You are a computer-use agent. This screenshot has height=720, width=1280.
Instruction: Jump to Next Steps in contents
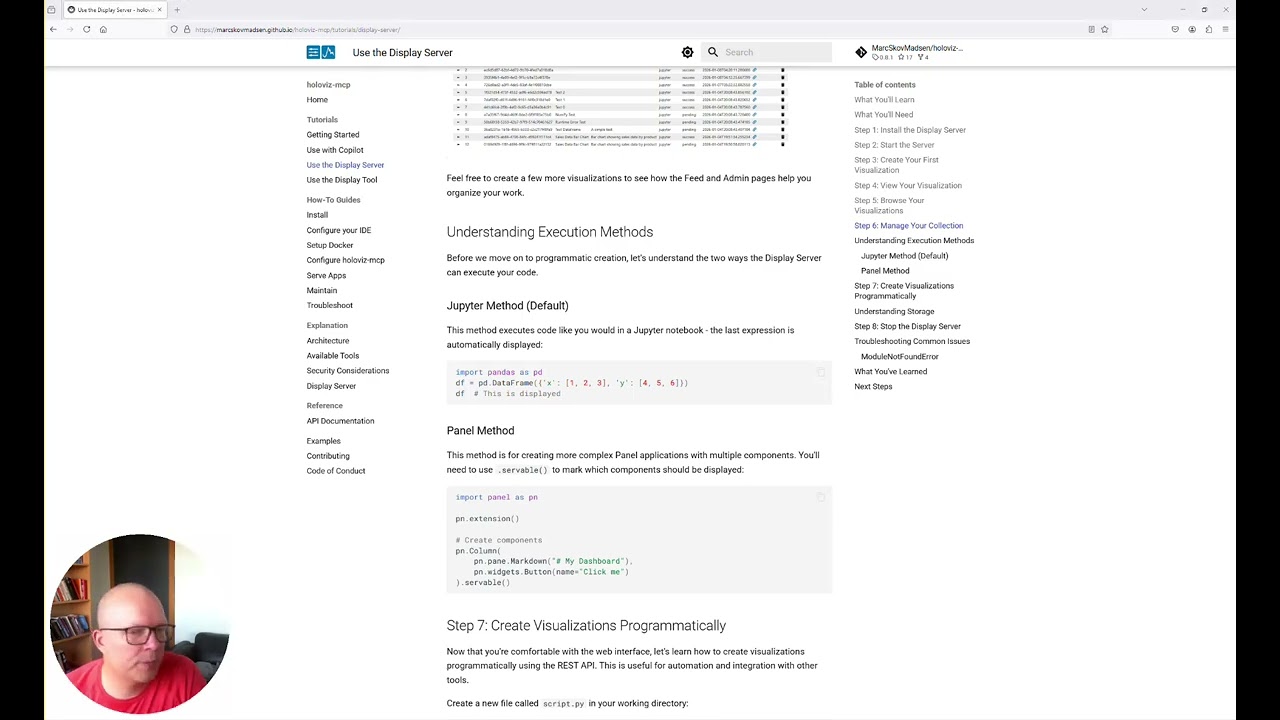click(873, 387)
